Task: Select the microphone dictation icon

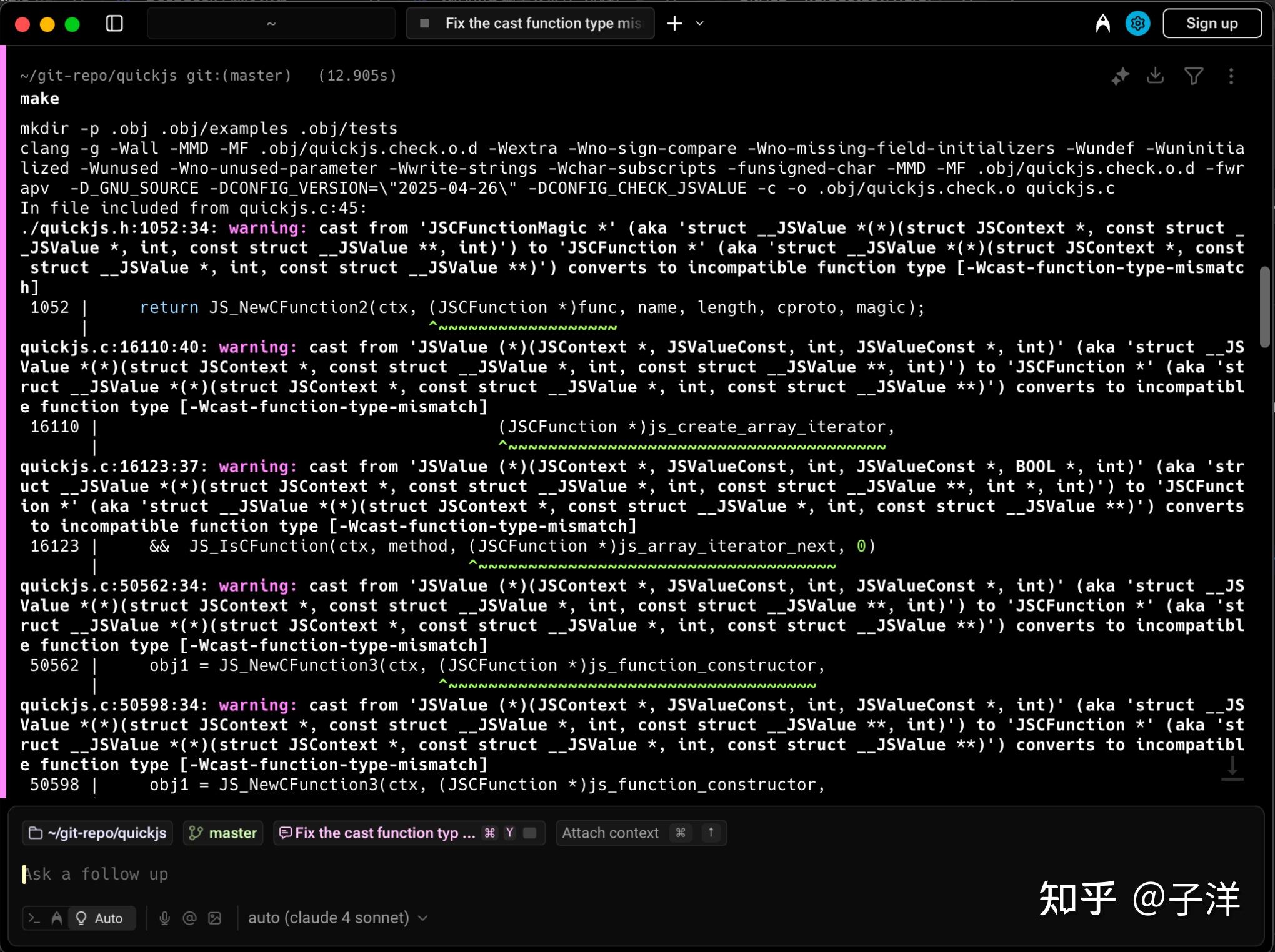Action: (x=164, y=918)
